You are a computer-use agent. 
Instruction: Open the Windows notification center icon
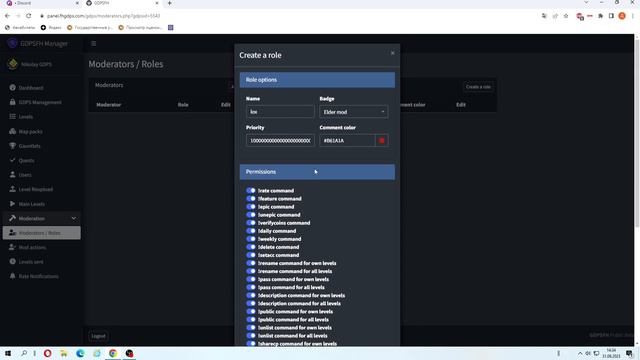629,353
